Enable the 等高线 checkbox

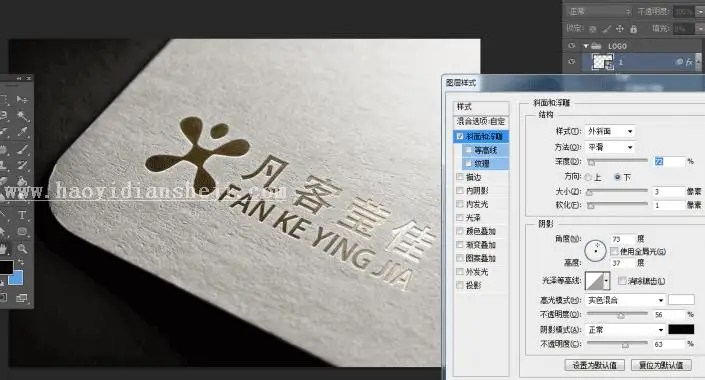coord(469,150)
